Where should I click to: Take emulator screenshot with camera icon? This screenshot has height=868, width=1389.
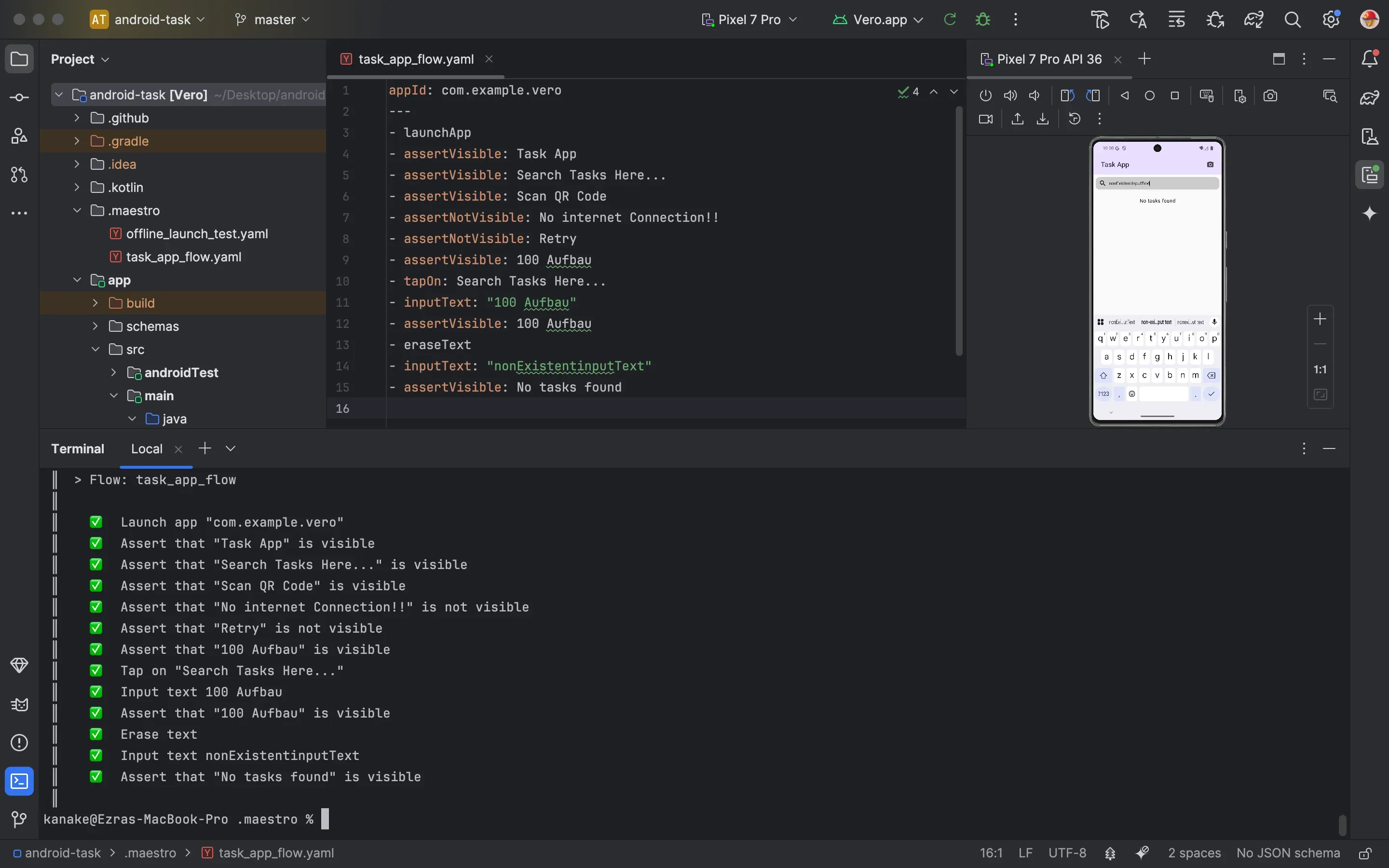tap(1270, 96)
